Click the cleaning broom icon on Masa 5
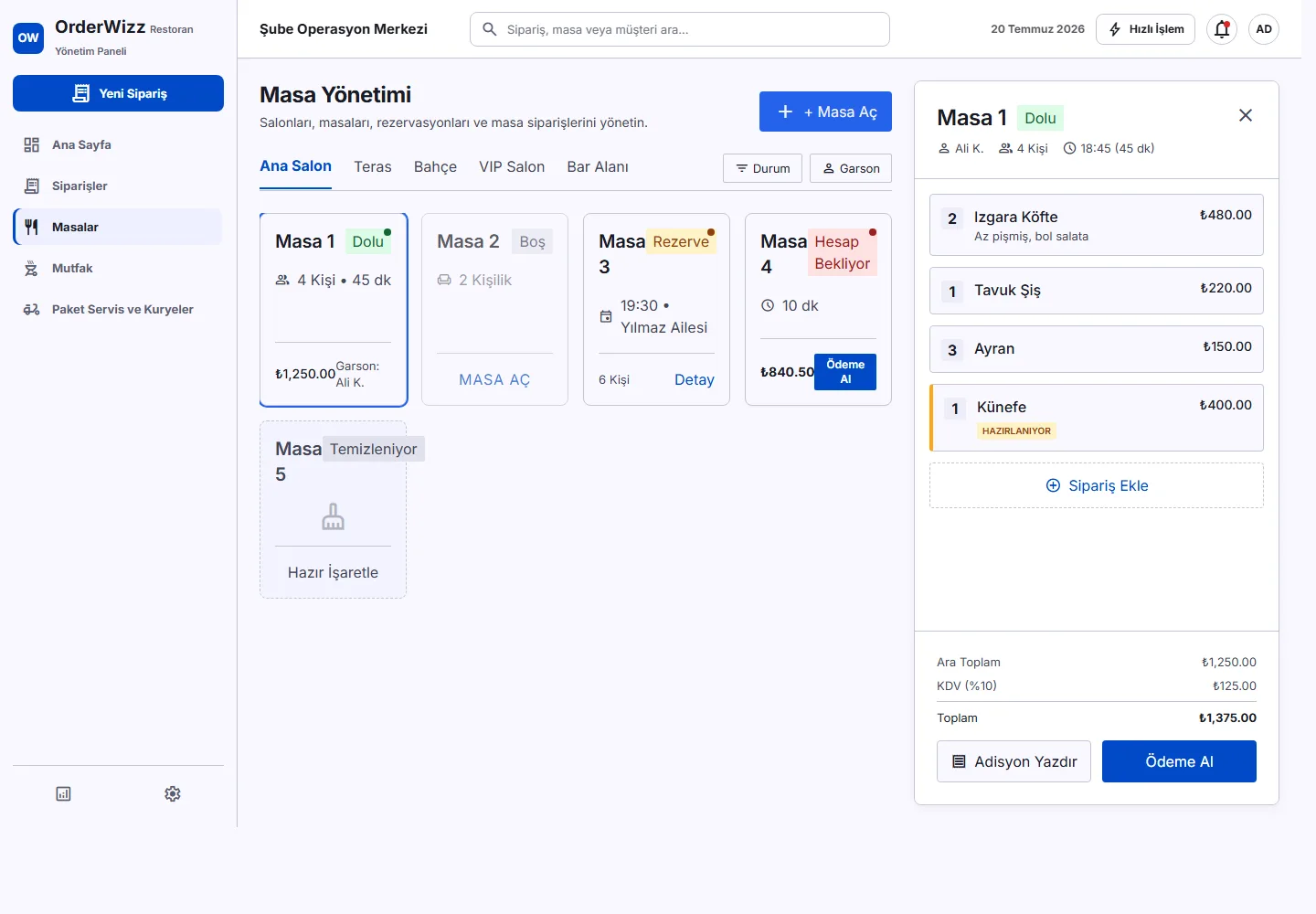Image resolution: width=1316 pixels, height=914 pixels. tap(333, 516)
